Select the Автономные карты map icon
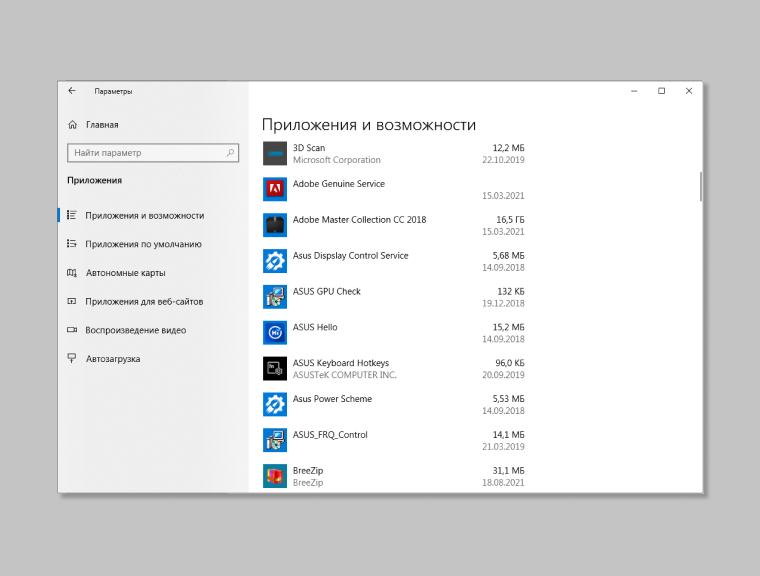The image size is (760, 576). 72,272
